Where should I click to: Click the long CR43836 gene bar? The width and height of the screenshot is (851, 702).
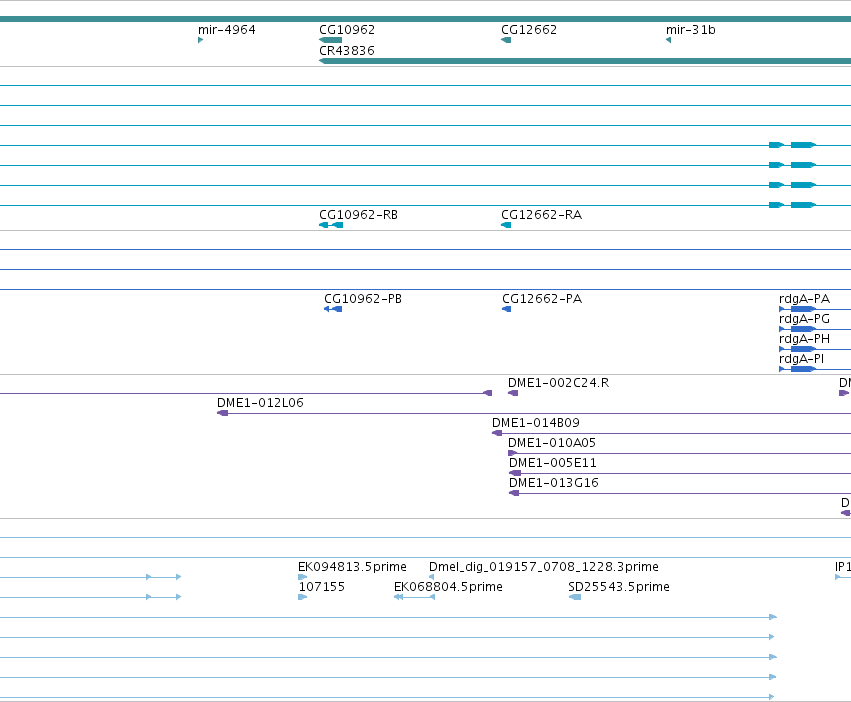[585, 61]
